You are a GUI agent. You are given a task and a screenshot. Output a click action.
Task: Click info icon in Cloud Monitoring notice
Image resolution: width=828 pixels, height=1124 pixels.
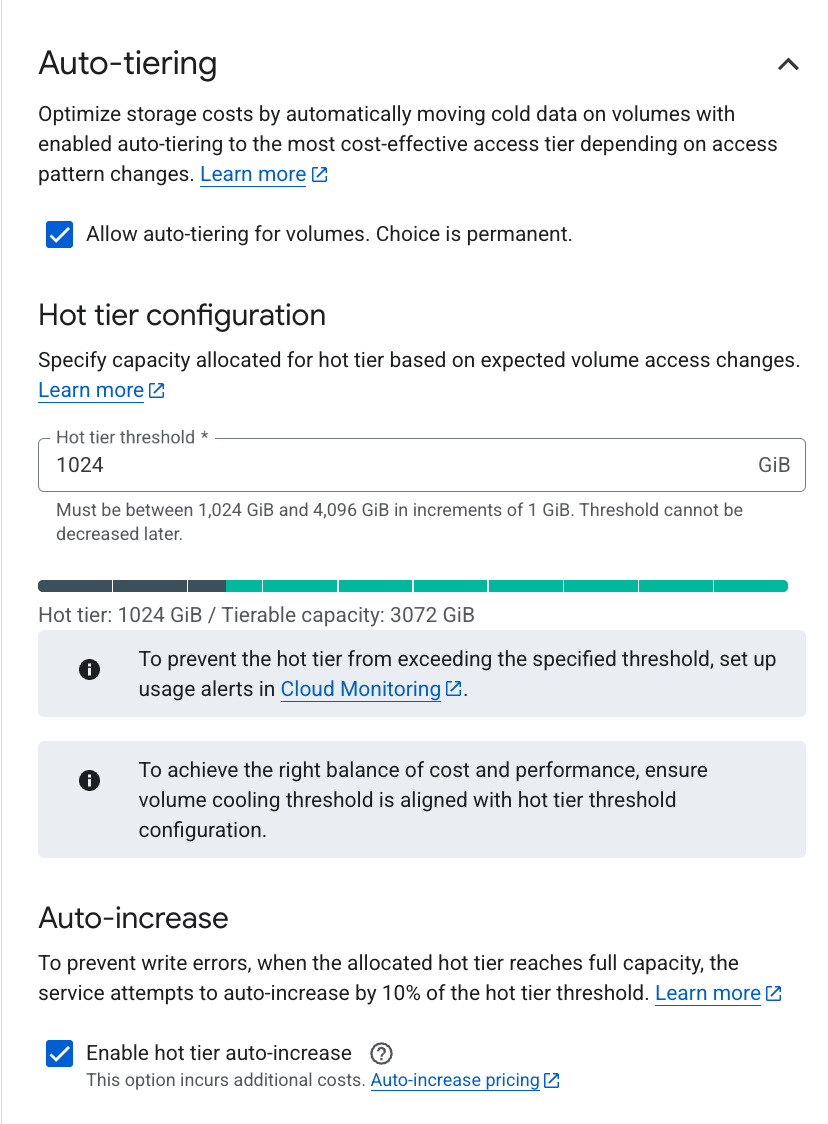[x=90, y=670]
